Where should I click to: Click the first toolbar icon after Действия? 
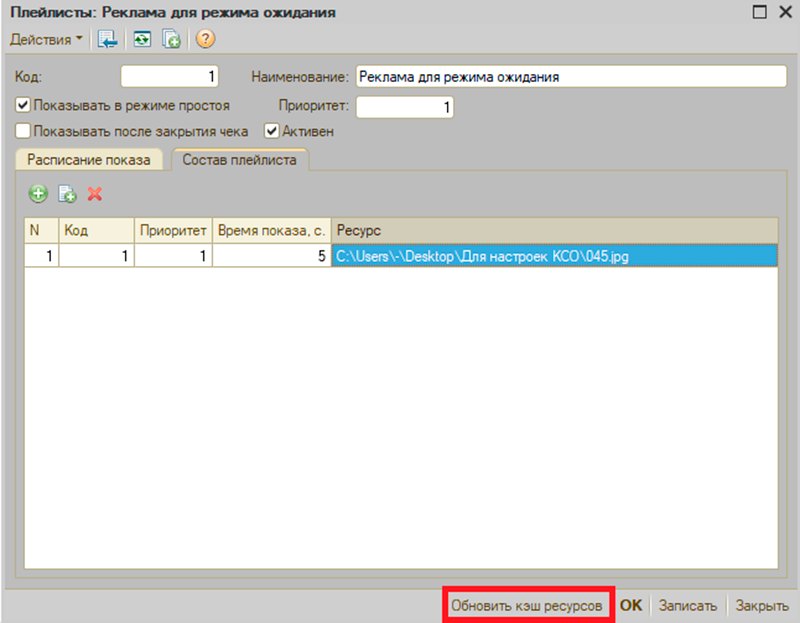108,39
